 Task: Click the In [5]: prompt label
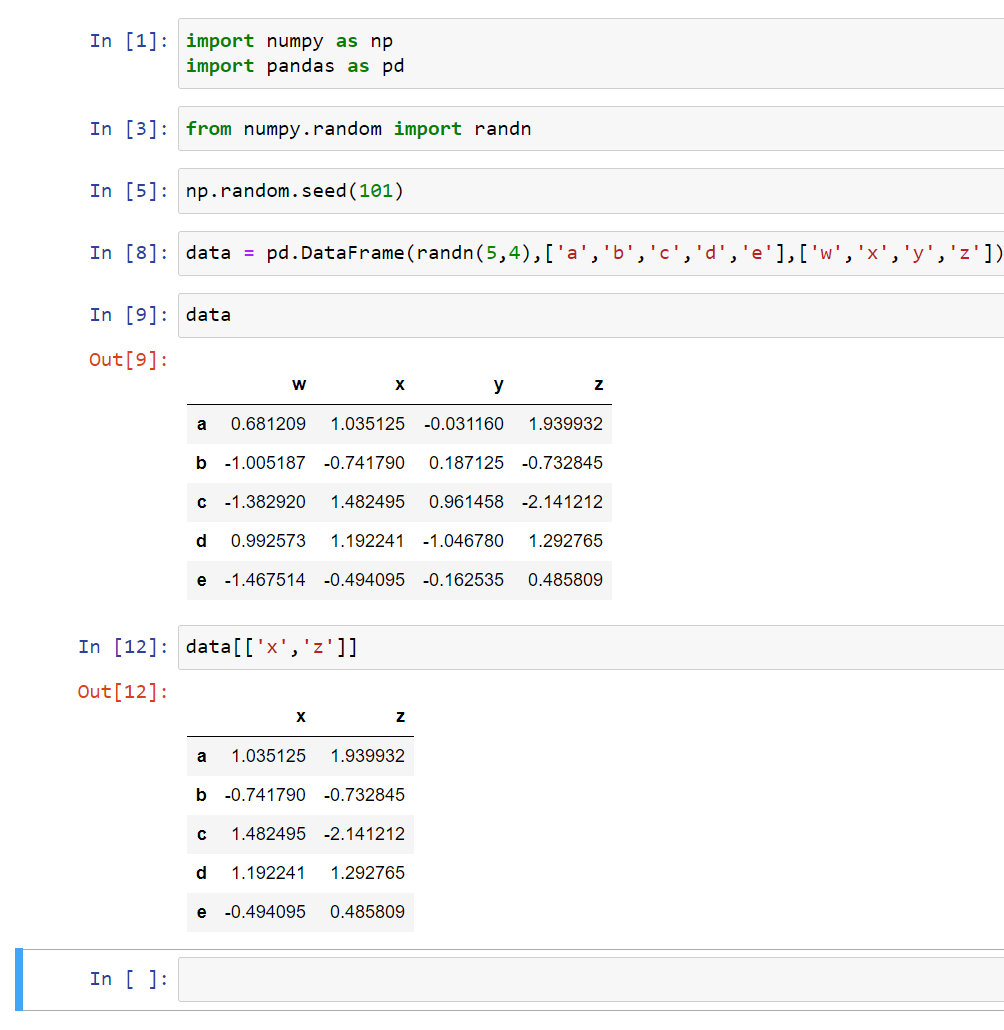[x=129, y=190]
